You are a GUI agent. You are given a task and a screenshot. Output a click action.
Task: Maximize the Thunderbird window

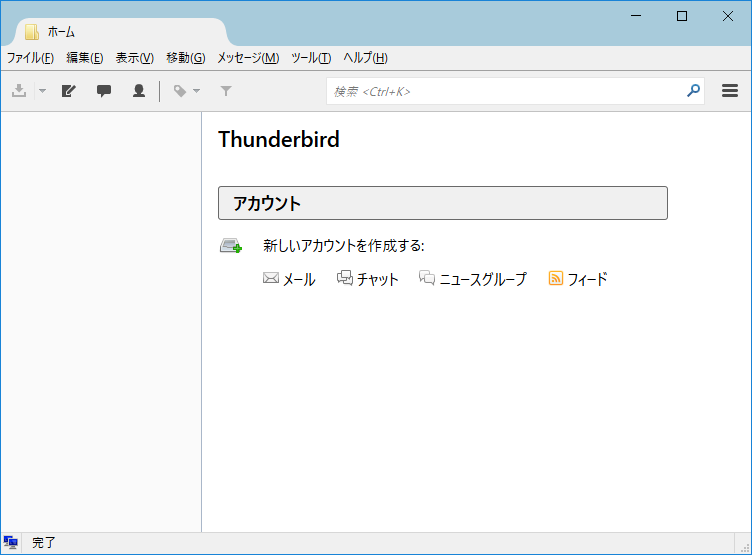pos(682,16)
